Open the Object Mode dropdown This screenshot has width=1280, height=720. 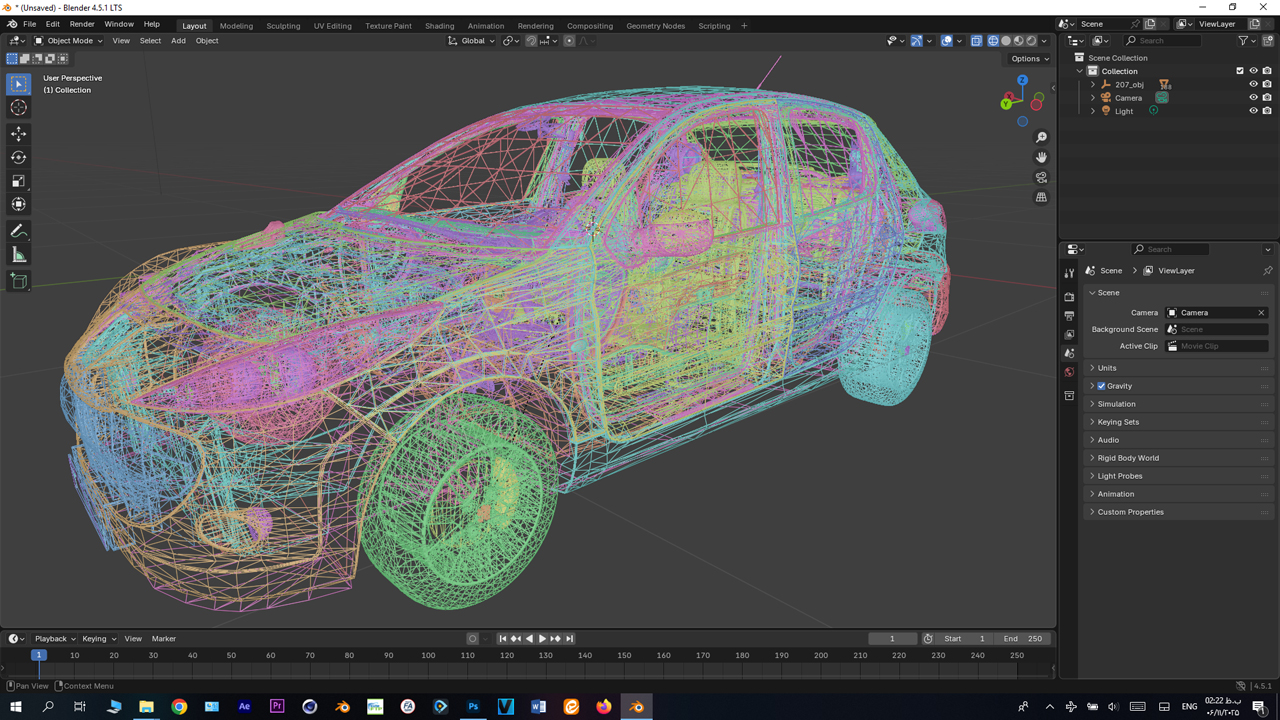click(68, 41)
